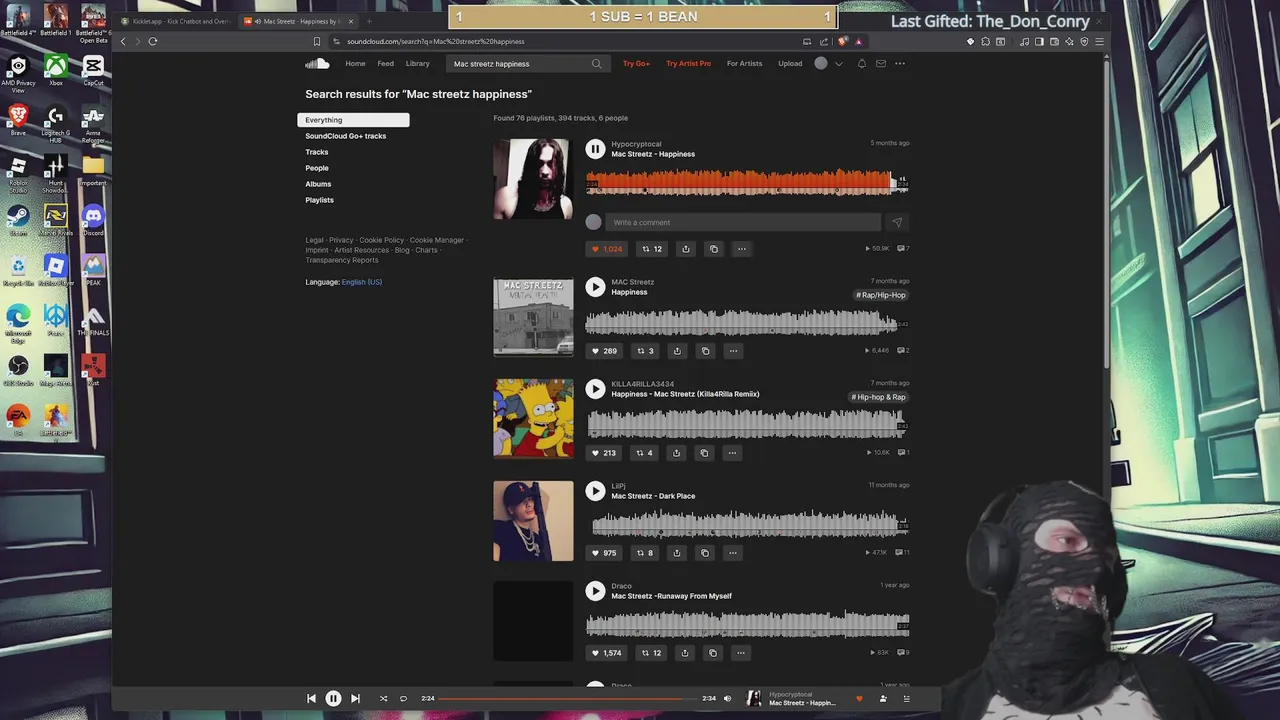Image resolution: width=1280 pixels, height=720 pixels.
Task: Open more options for Hypocryptocal track
Action: tap(741, 249)
